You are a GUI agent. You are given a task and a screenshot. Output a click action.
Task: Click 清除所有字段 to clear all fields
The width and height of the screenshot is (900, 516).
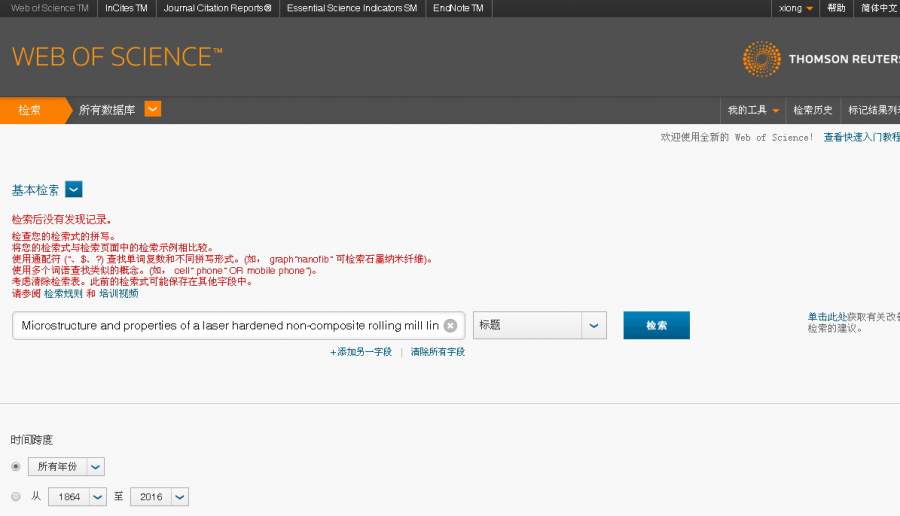[437, 352]
